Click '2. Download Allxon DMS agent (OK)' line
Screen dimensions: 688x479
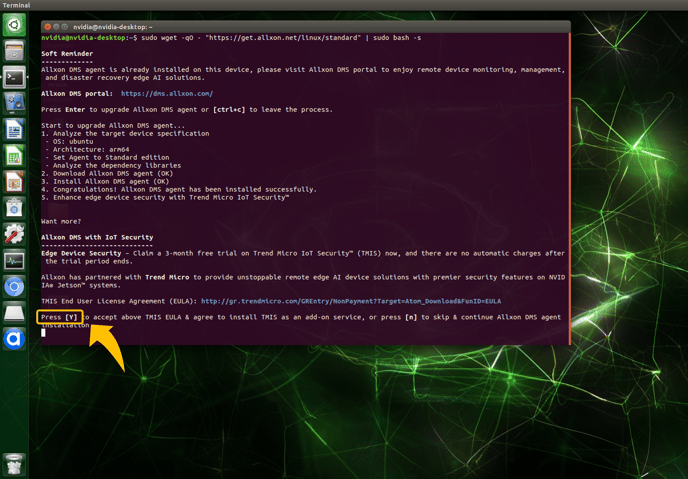coord(107,173)
